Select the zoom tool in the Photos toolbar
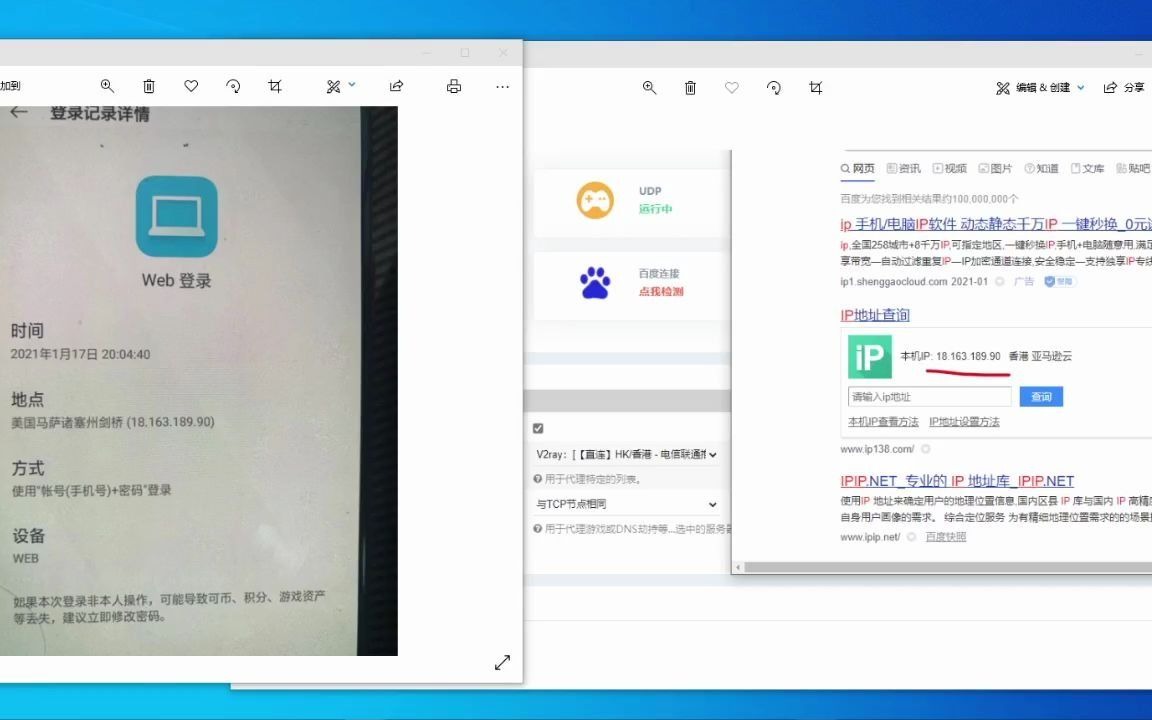This screenshot has width=1152, height=720. [107, 86]
